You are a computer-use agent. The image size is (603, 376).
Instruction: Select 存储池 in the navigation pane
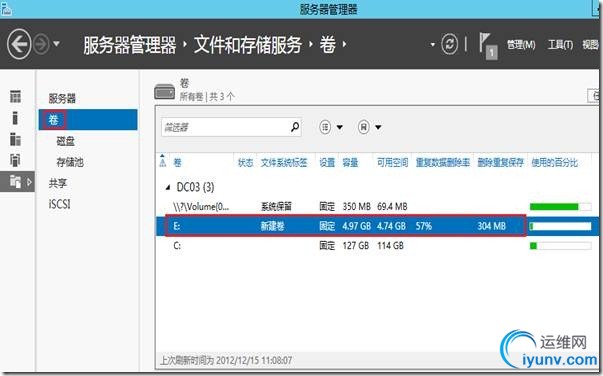pos(70,162)
